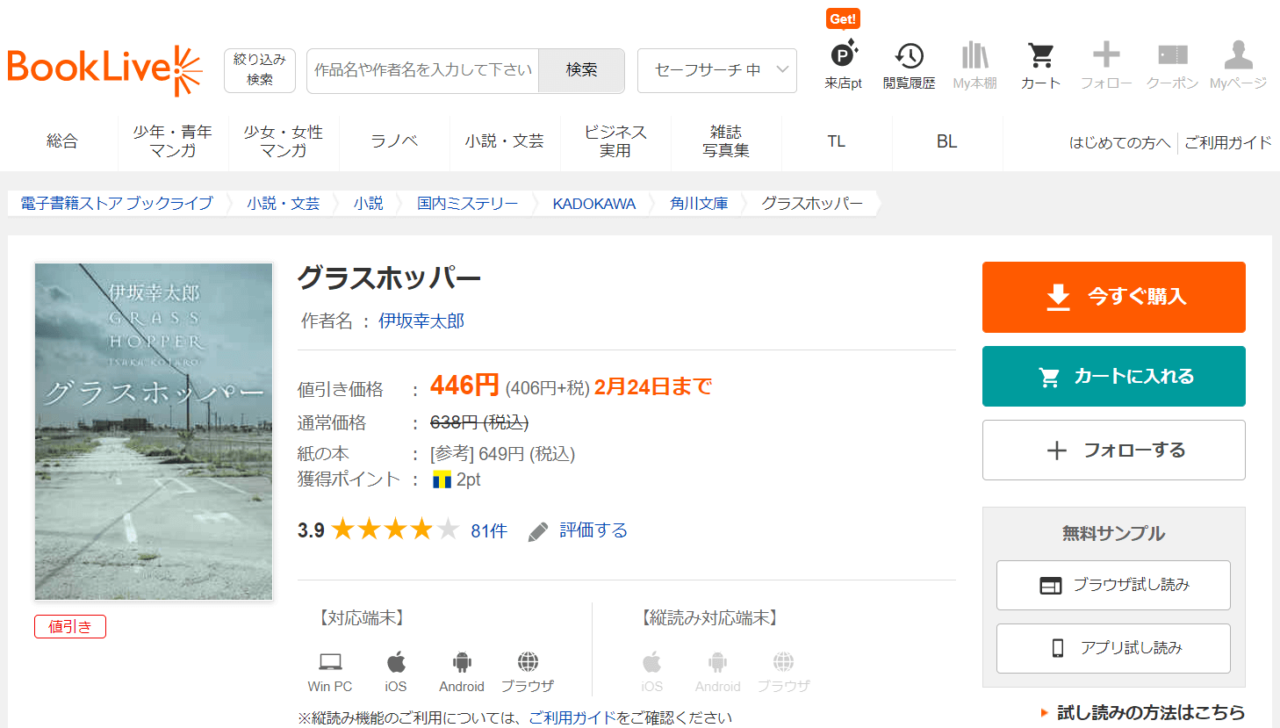Click the グラスホッパー book cover thumbnail
The width and height of the screenshot is (1280, 728).
(x=154, y=431)
